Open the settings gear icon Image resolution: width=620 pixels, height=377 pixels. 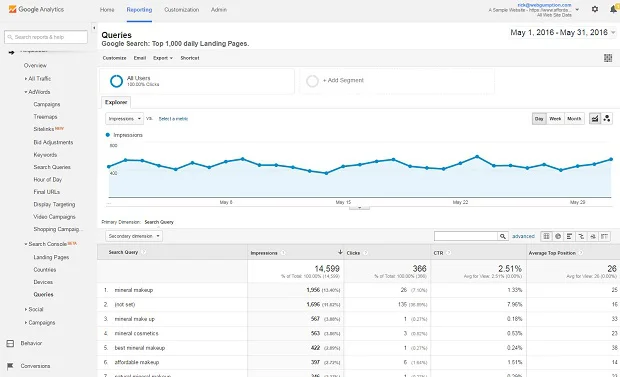(595, 9)
